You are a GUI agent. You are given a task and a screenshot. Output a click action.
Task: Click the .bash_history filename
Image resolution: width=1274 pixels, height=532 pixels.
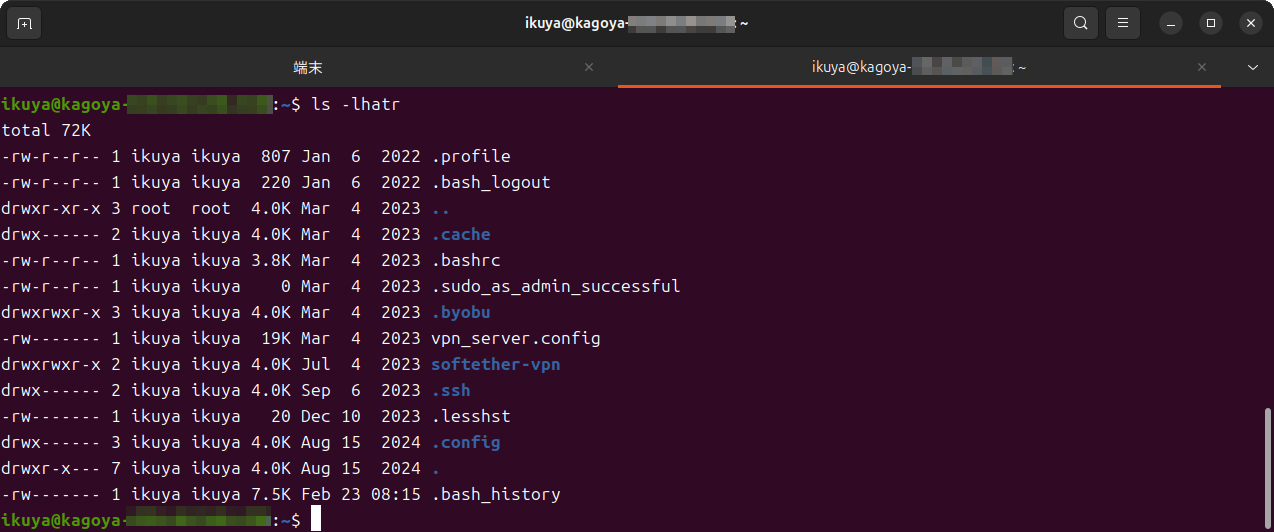(495, 494)
